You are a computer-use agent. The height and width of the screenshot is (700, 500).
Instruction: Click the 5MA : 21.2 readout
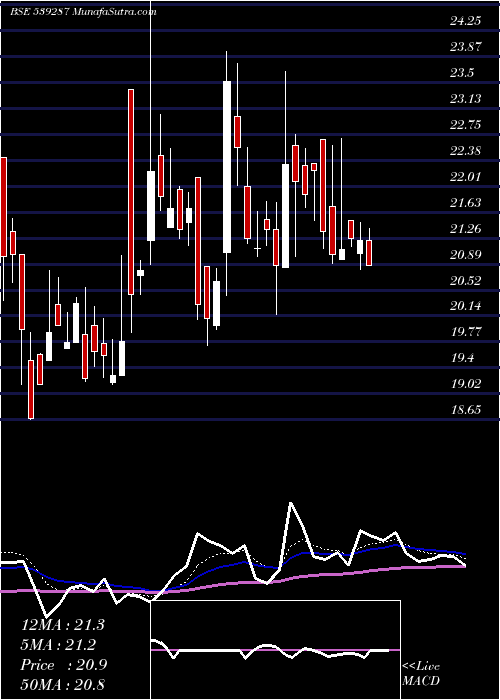(58, 645)
